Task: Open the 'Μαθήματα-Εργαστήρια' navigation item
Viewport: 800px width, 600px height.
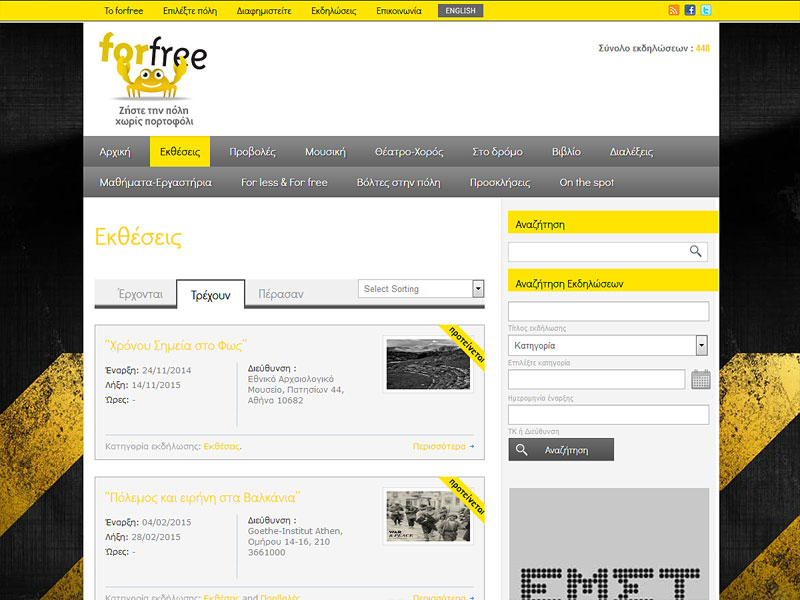Action: pos(156,182)
